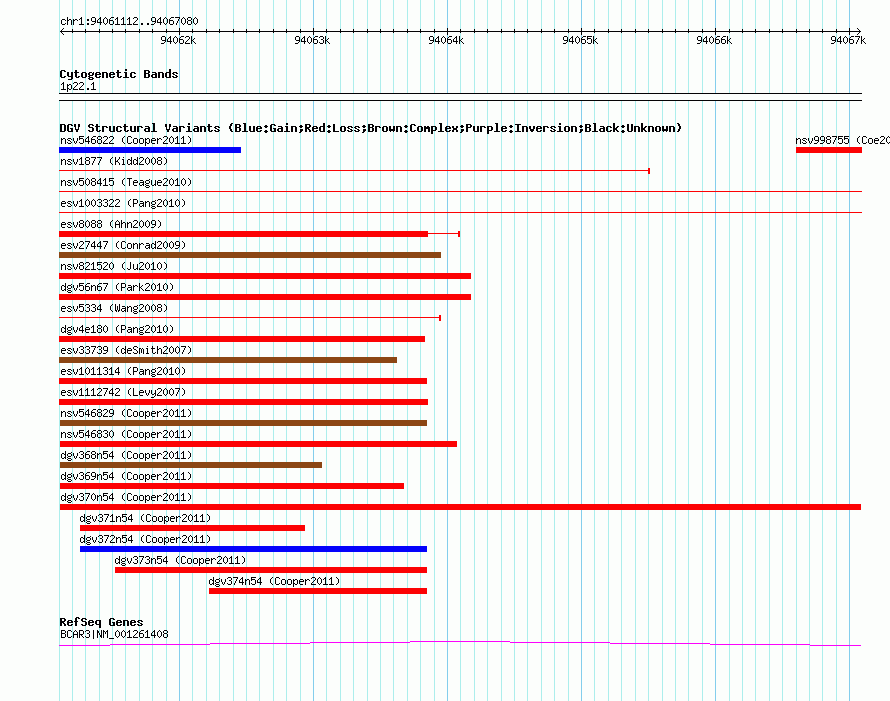Click the ruler's right arrow end
The width and height of the screenshot is (890, 701).
[x=858, y=32]
